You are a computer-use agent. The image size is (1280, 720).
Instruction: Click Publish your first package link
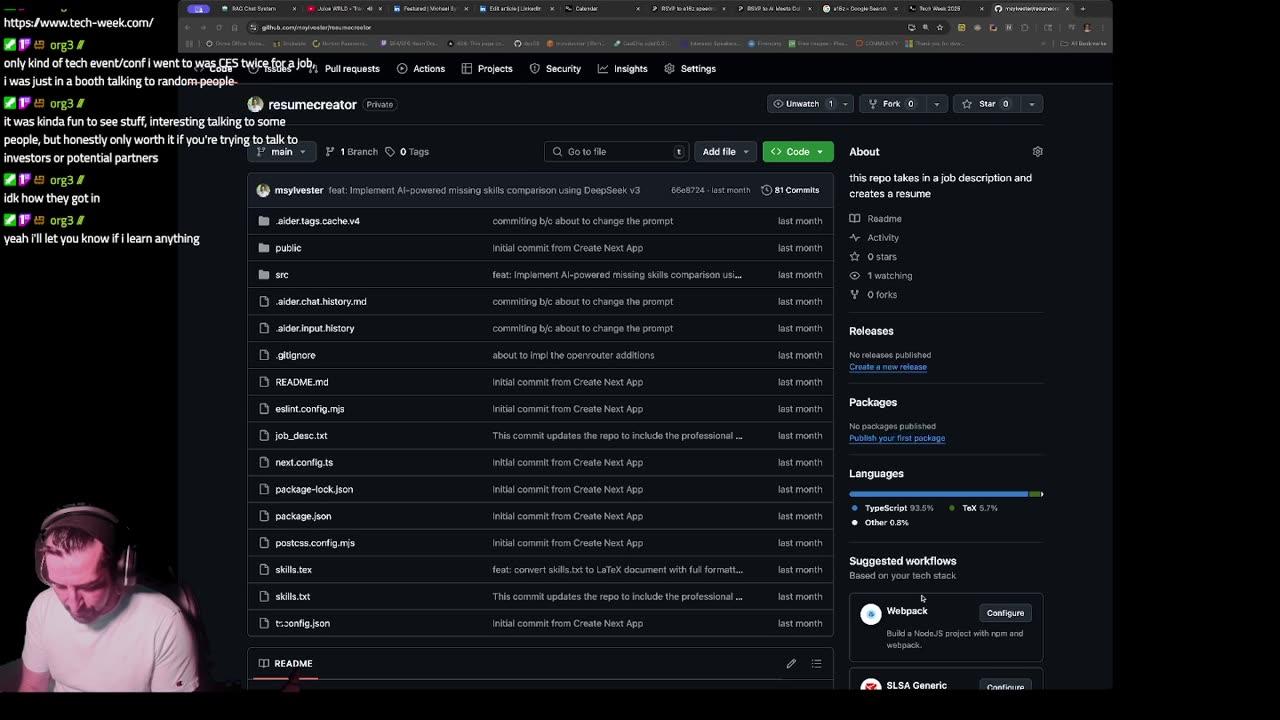897,438
